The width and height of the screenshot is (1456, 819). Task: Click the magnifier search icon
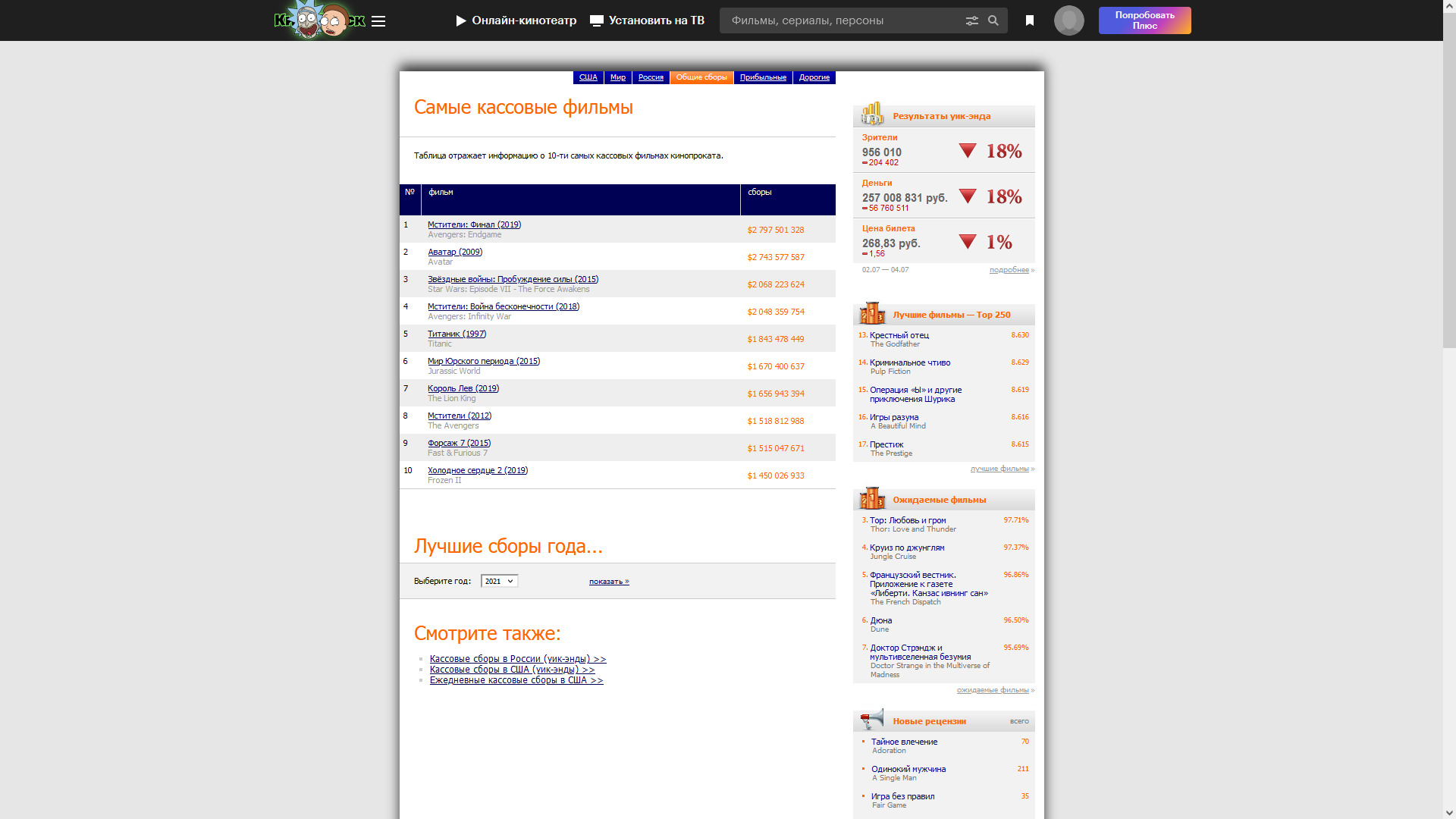[x=993, y=20]
